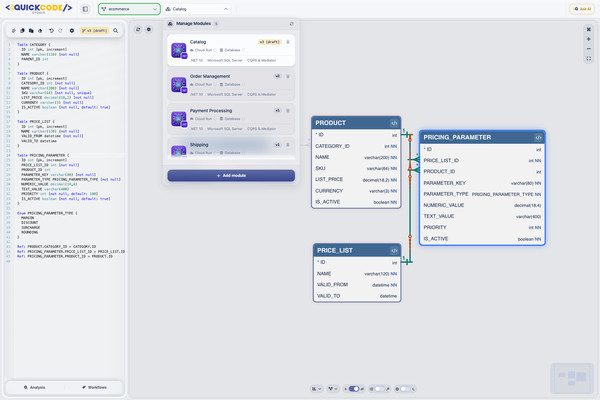Viewport: 600px width, 400px height.
Task: Refresh the Manage Modules list
Action: (292, 24)
